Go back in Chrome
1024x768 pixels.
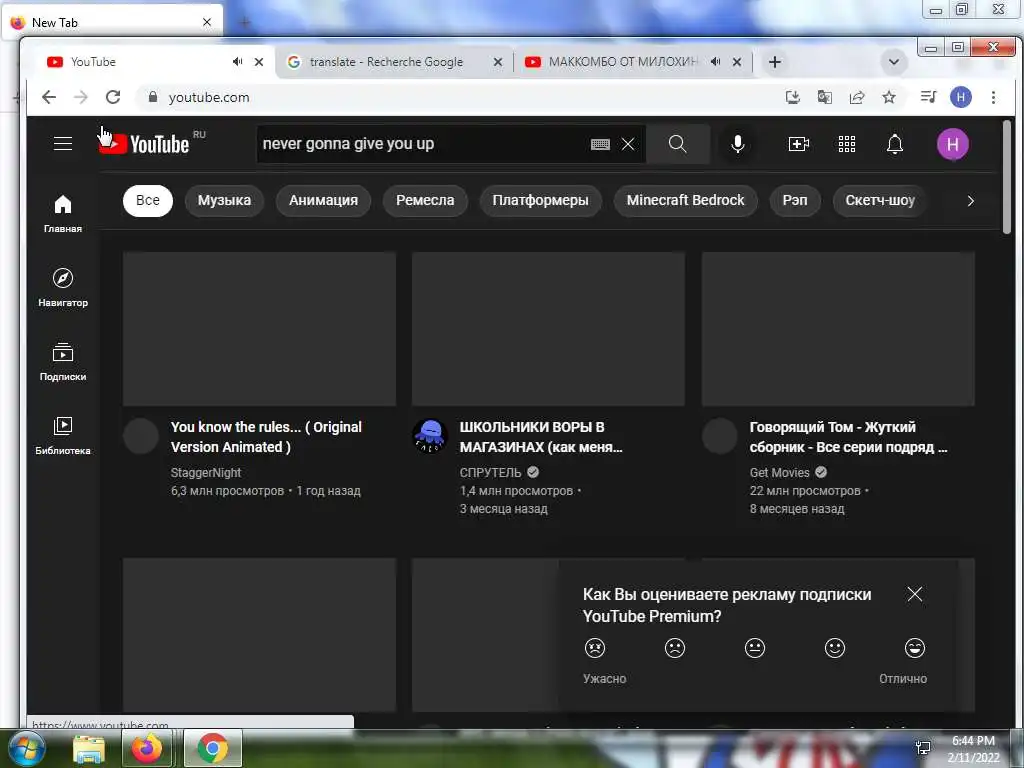pos(49,97)
